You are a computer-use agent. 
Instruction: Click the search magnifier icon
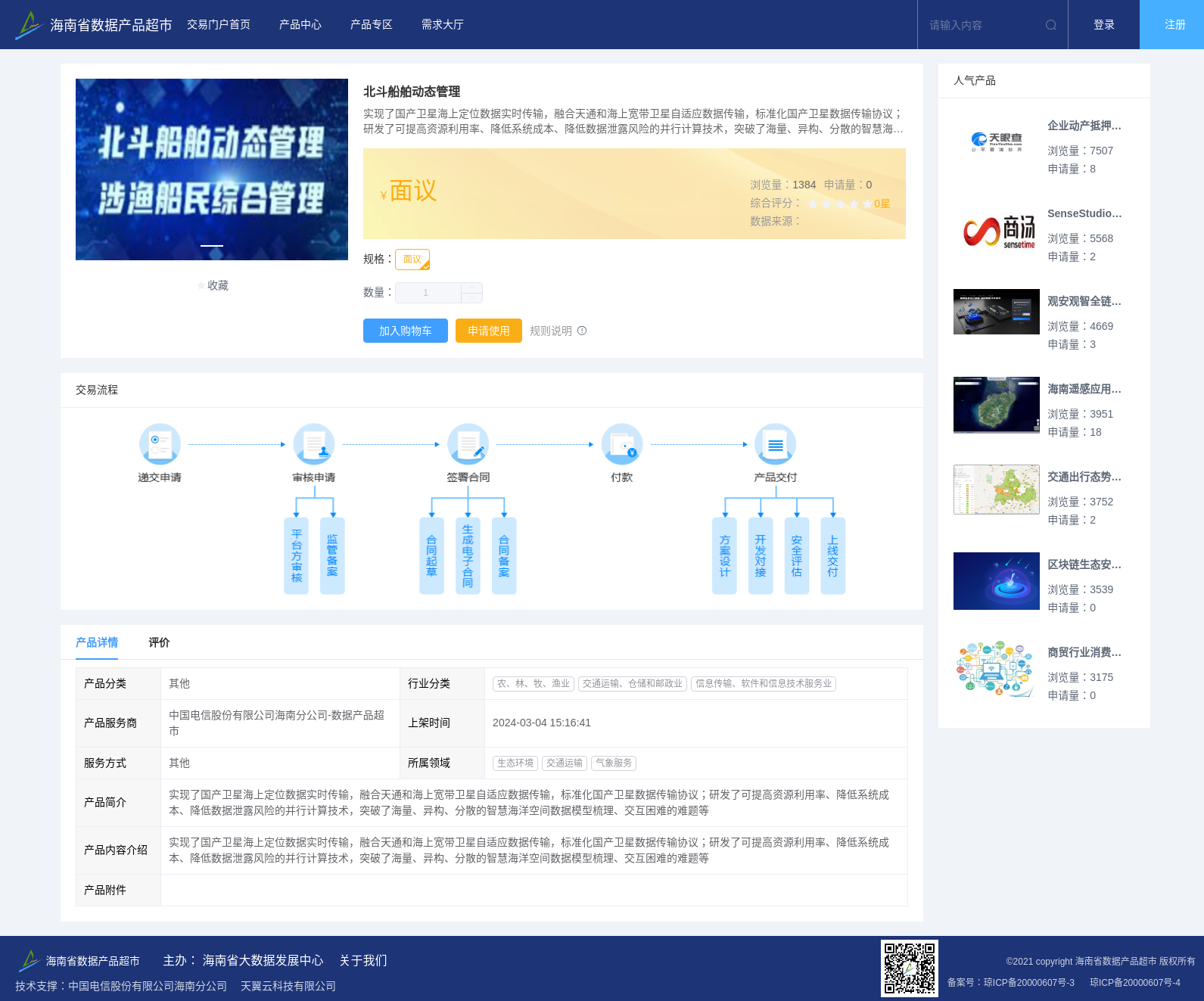click(1050, 25)
